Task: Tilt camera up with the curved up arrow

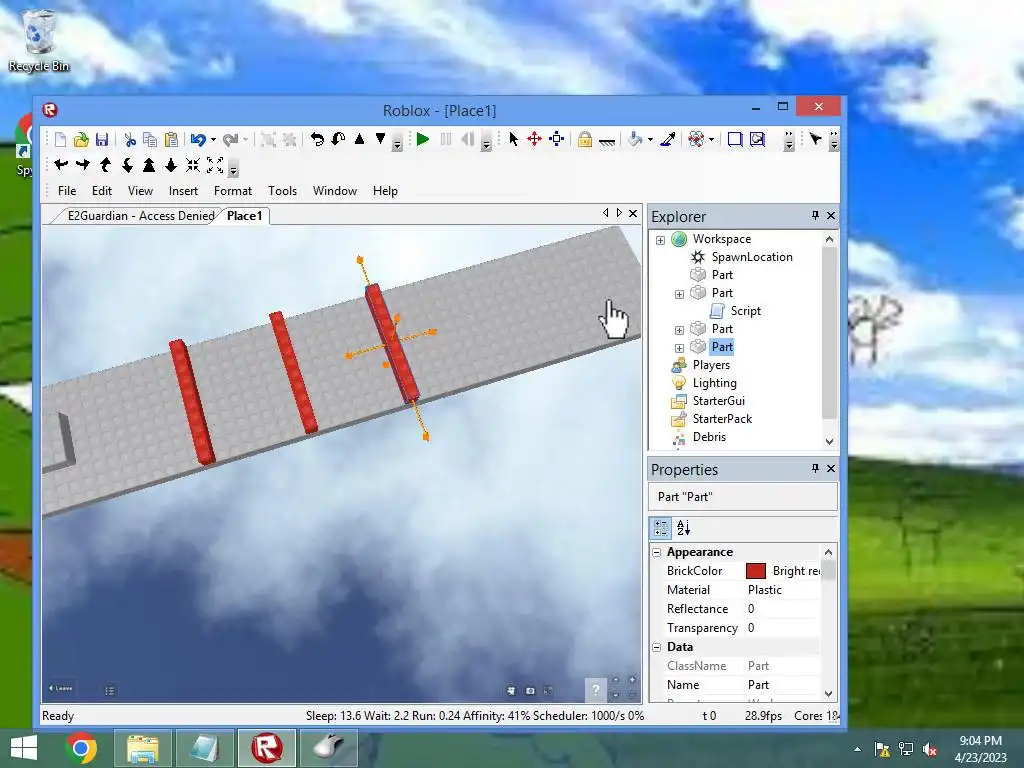Action: pyautogui.click(x=105, y=165)
